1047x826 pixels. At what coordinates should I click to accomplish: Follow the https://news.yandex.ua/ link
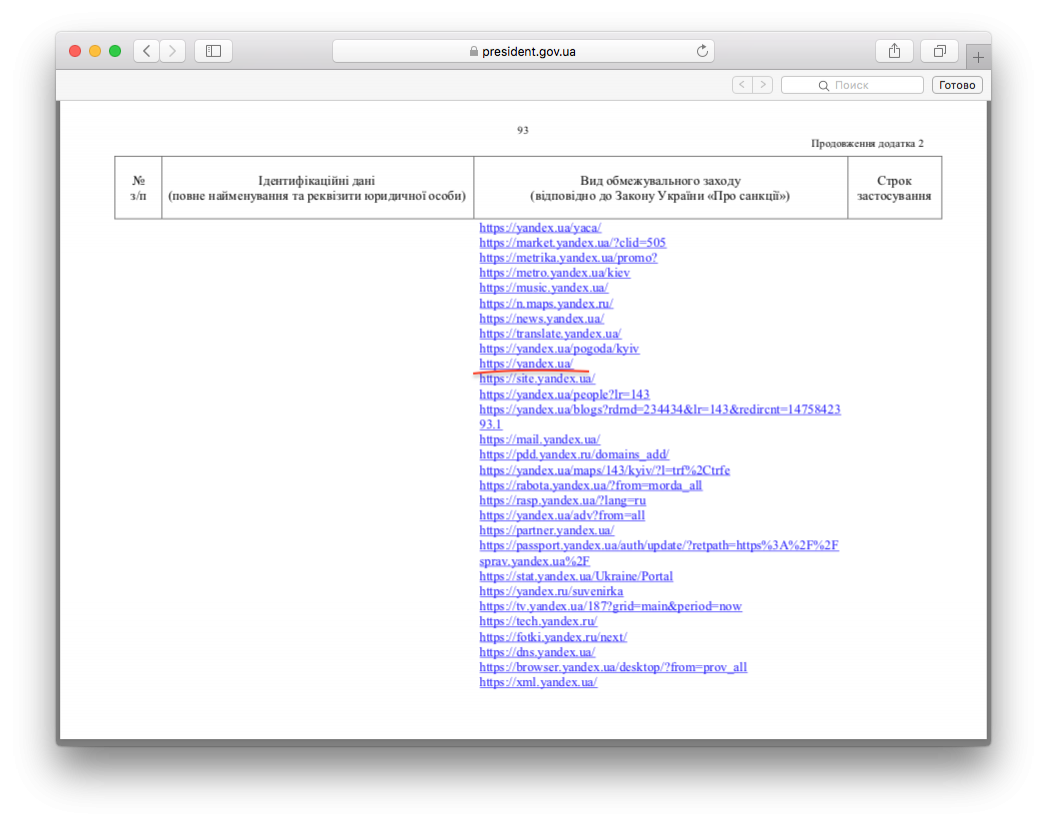click(x=542, y=319)
